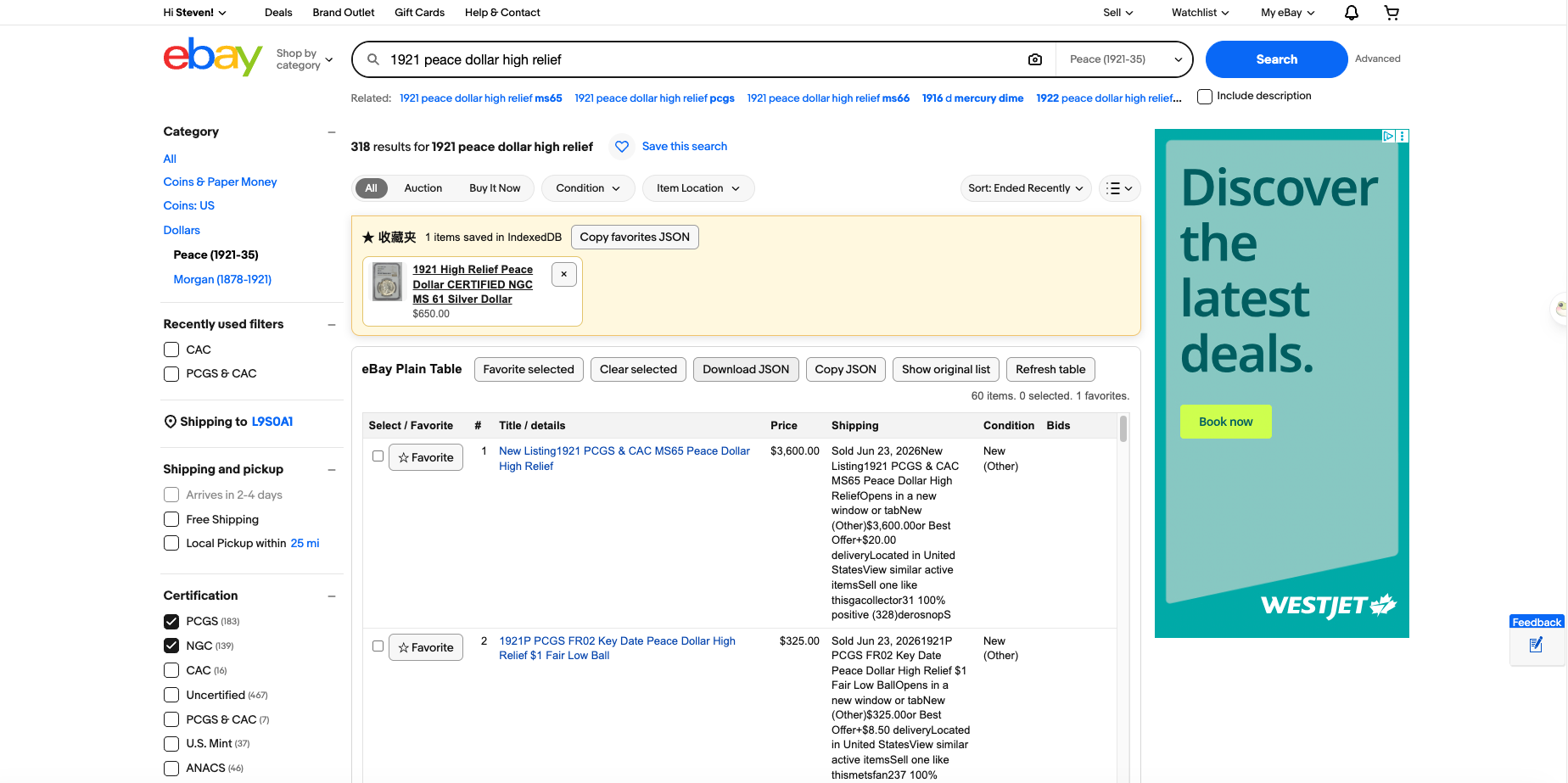
Task: Click the blue Search button
Action: (x=1276, y=59)
